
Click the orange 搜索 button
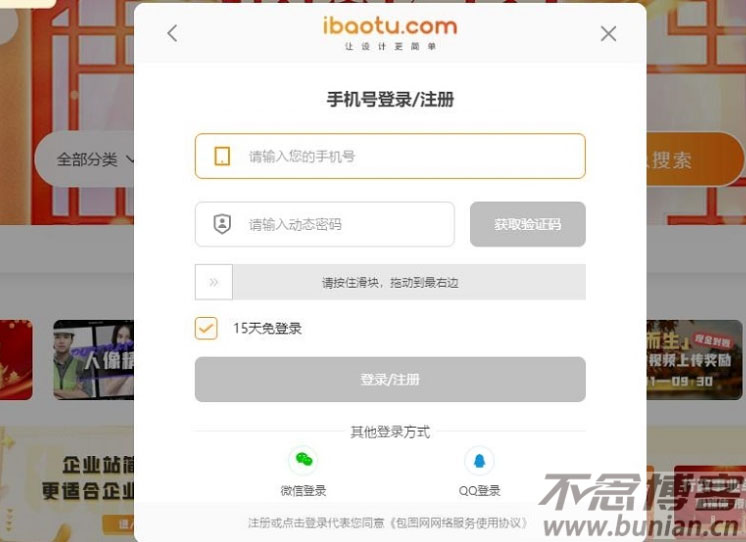click(x=695, y=159)
